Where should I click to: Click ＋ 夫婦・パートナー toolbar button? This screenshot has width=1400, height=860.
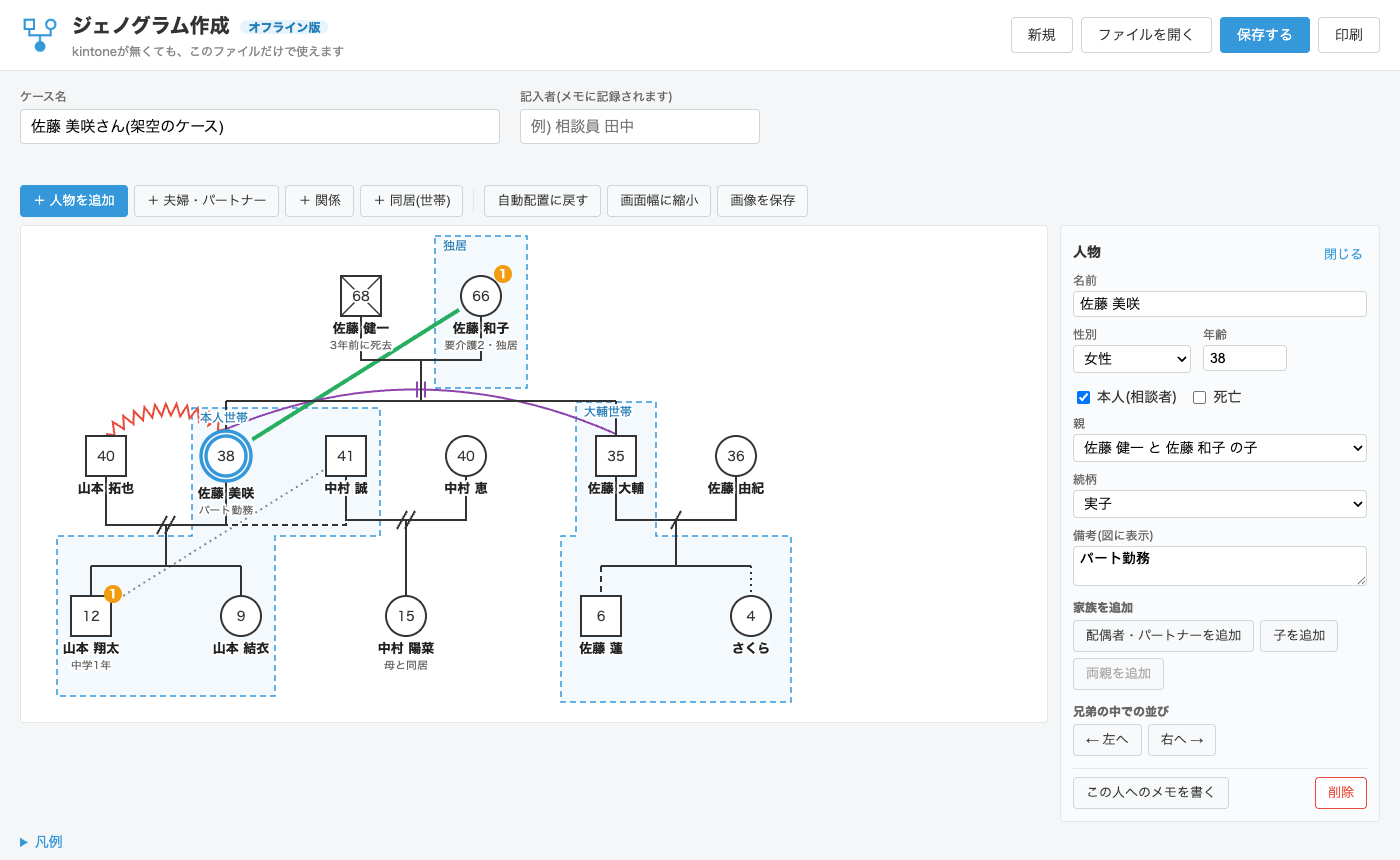[207, 201]
